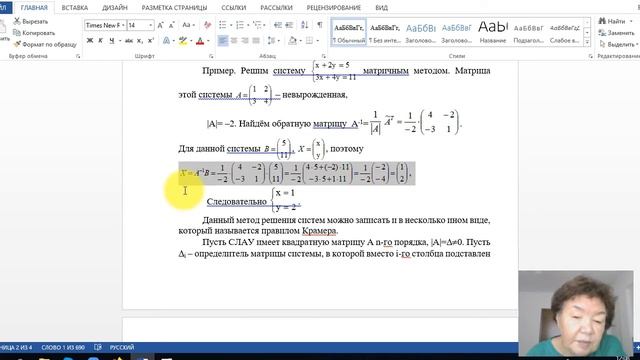Open the multilevel list button
This screenshot has height=360, width=640.
click(258, 25)
